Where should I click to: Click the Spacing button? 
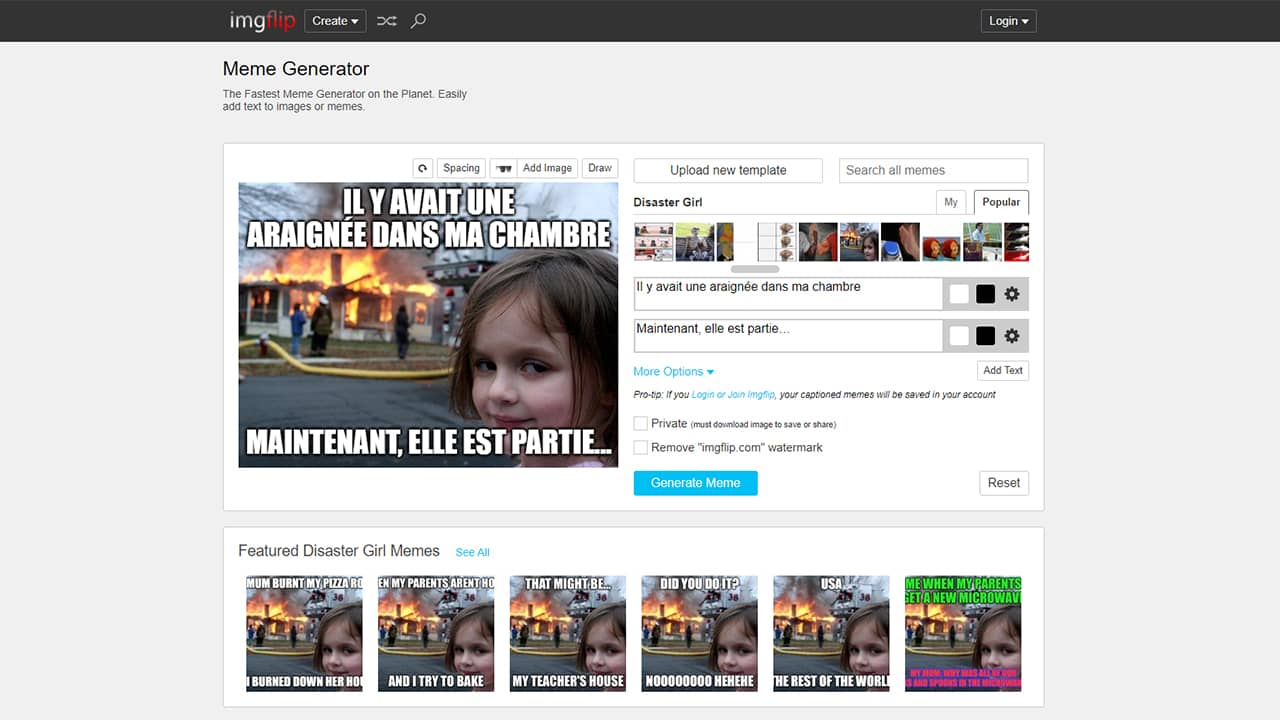click(x=462, y=168)
